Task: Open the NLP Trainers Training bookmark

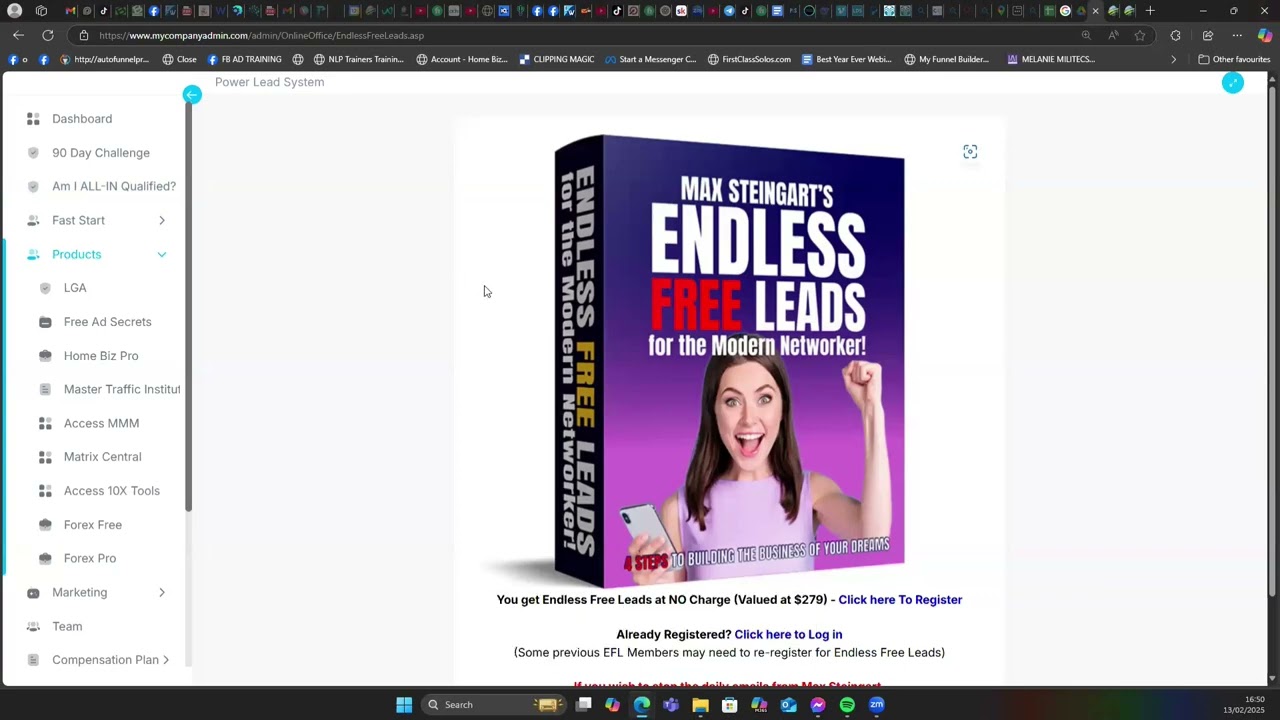Action: coord(358,59)
